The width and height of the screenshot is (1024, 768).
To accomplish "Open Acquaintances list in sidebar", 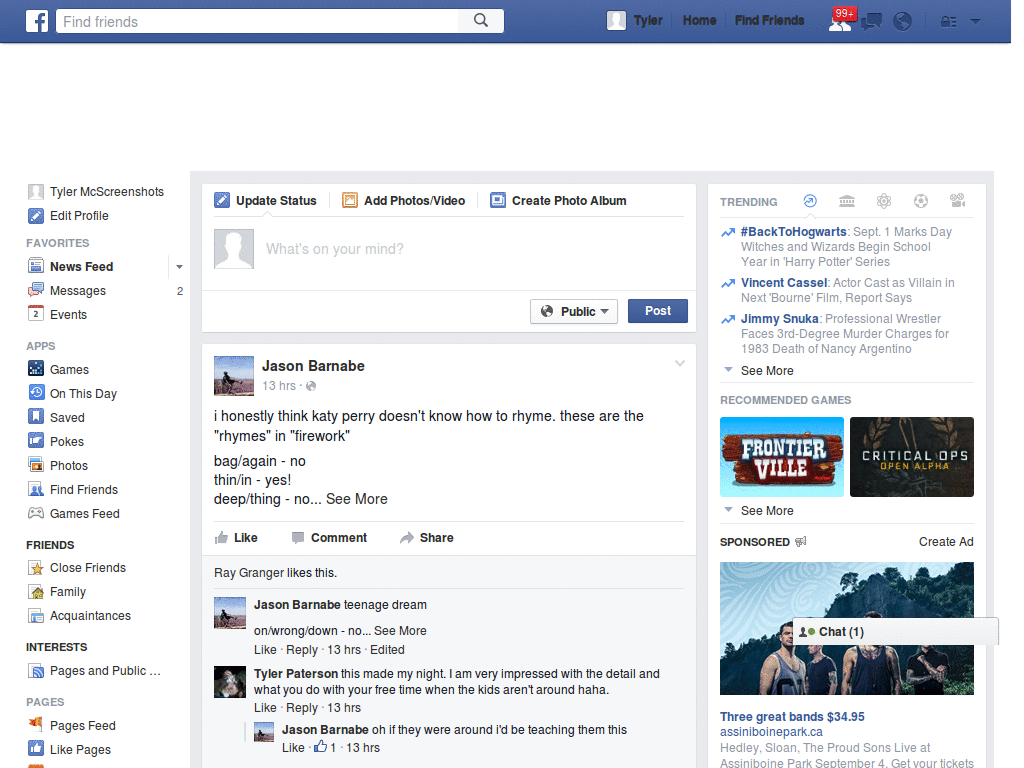I will pyautogui.click(x=90, y=616).
